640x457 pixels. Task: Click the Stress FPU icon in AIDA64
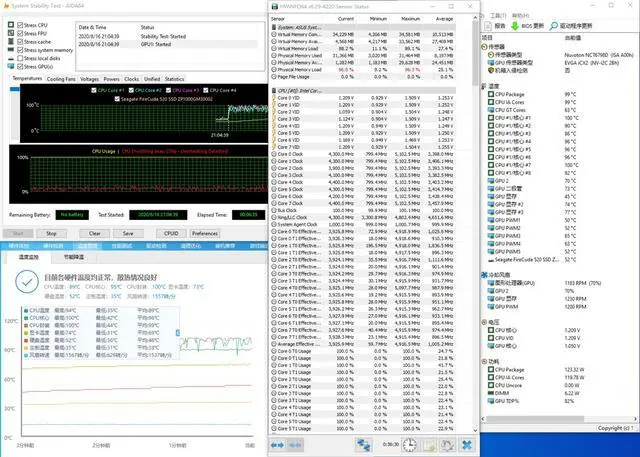11,33
